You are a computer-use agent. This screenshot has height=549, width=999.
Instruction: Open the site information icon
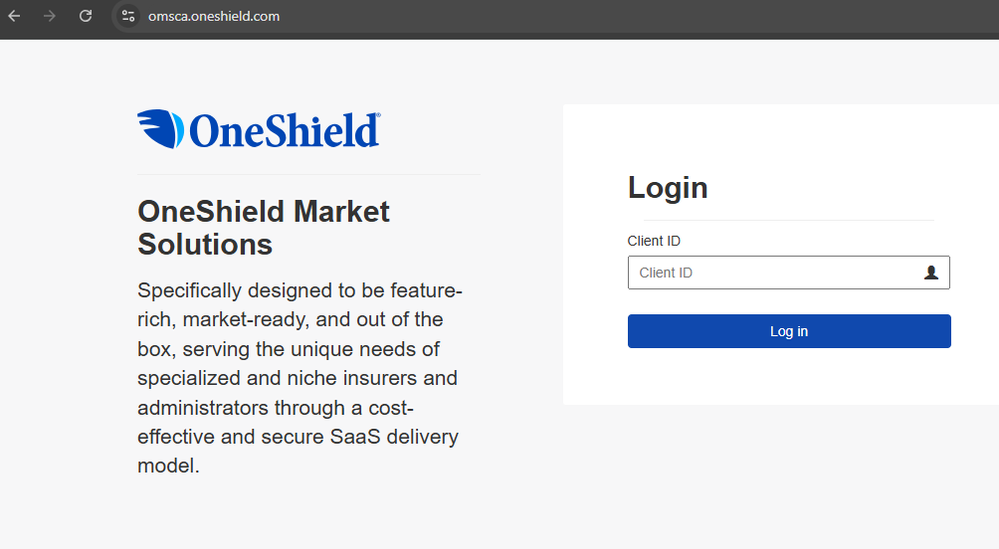coord(128,16)
